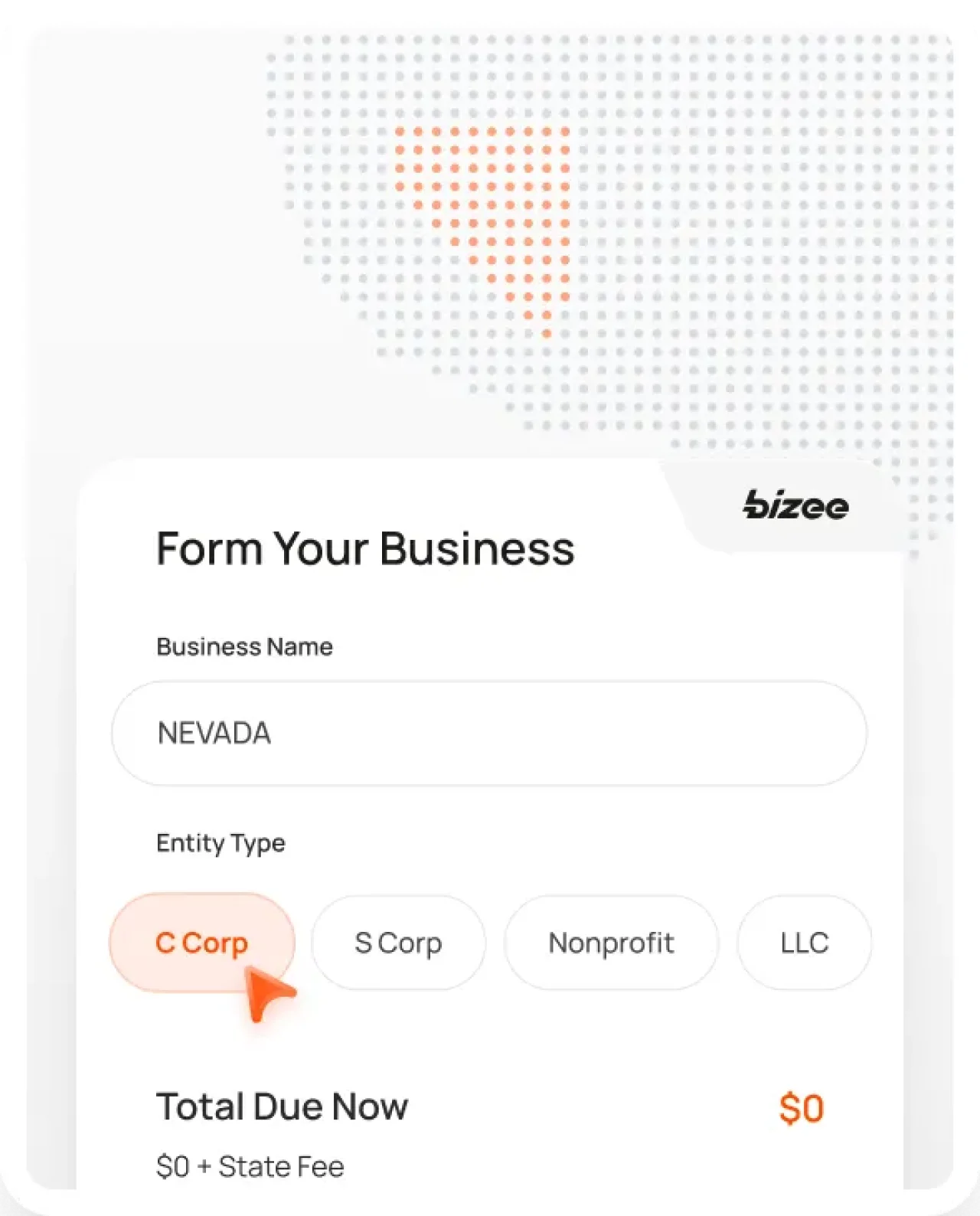Screen dimensions: 980x1216
Task: Deselect the highlighted C Corp pill
Action: point(201,943)
